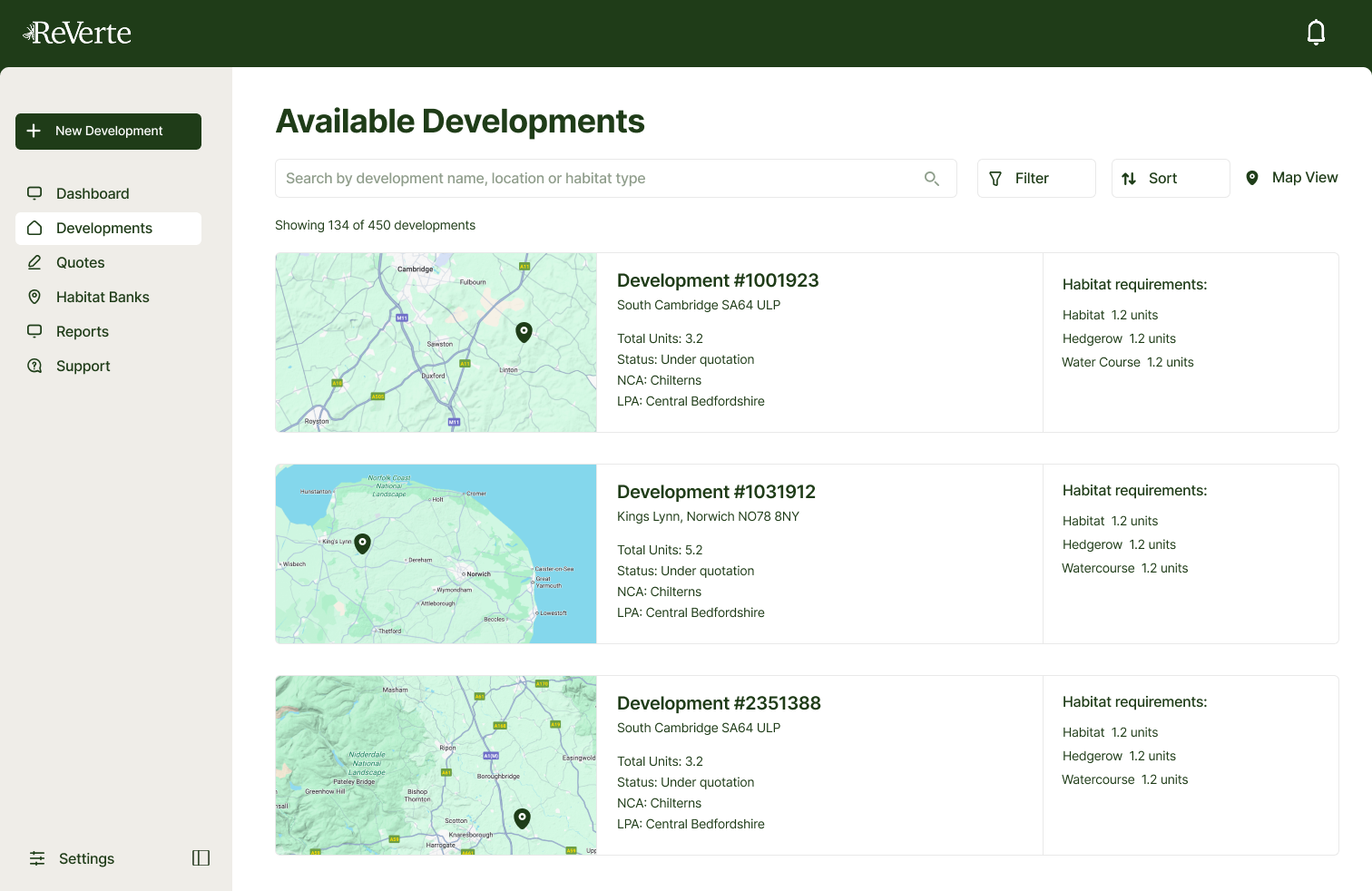Switch to Map View

(x=1292, y=178)
